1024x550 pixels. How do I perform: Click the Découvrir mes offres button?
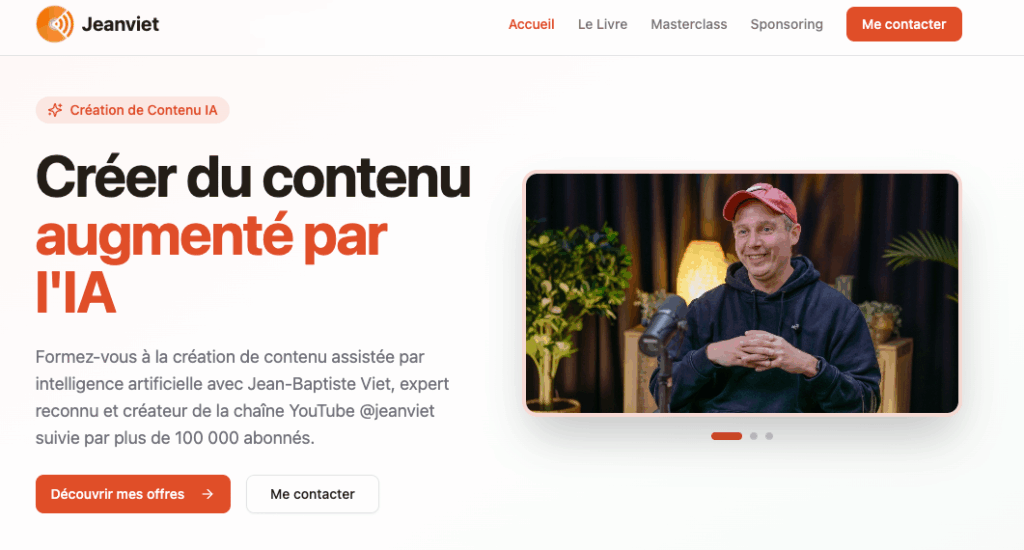pyautogui.click(x=133, y=494)
